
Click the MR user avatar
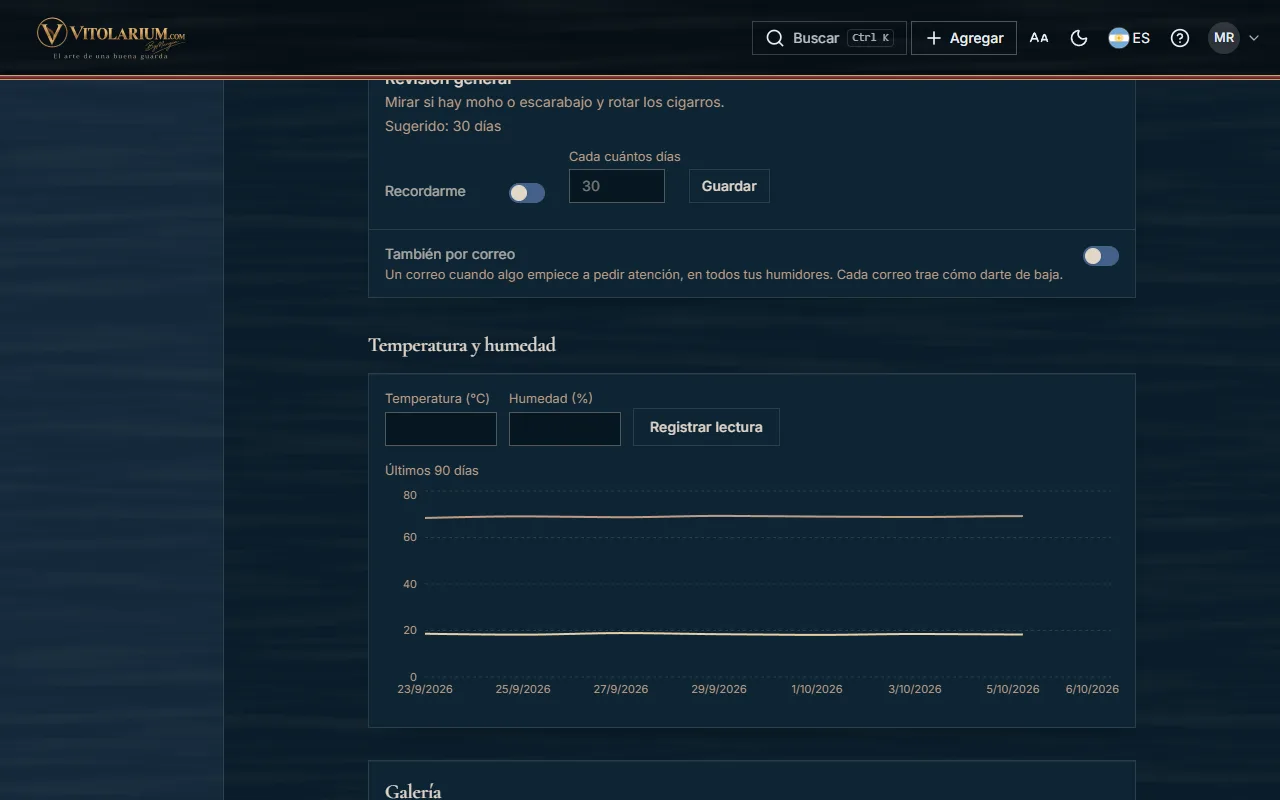click(1224, 38)
